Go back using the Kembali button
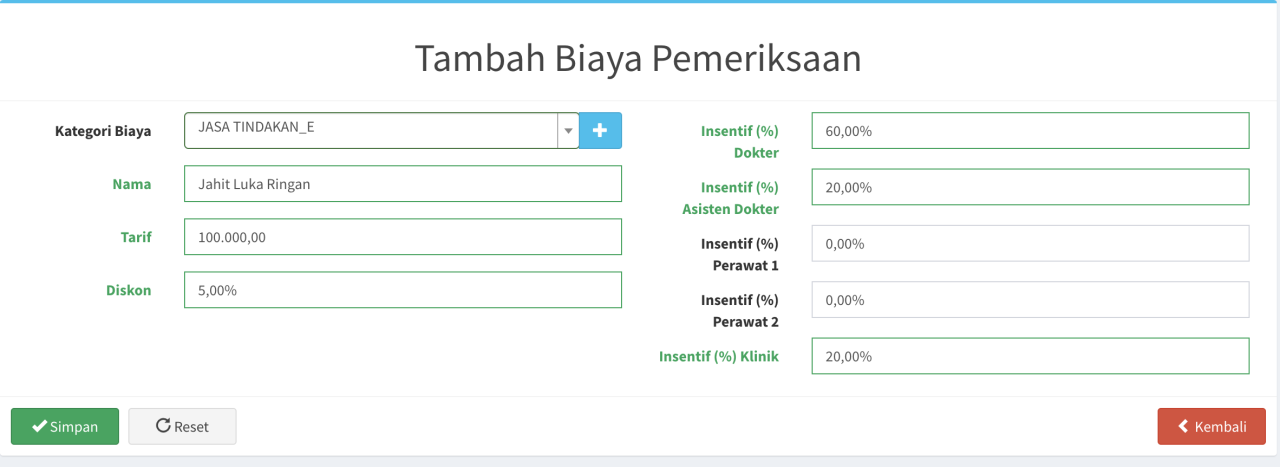The width and height of the screenshot is (1280, 467). tap(1212, 426)
